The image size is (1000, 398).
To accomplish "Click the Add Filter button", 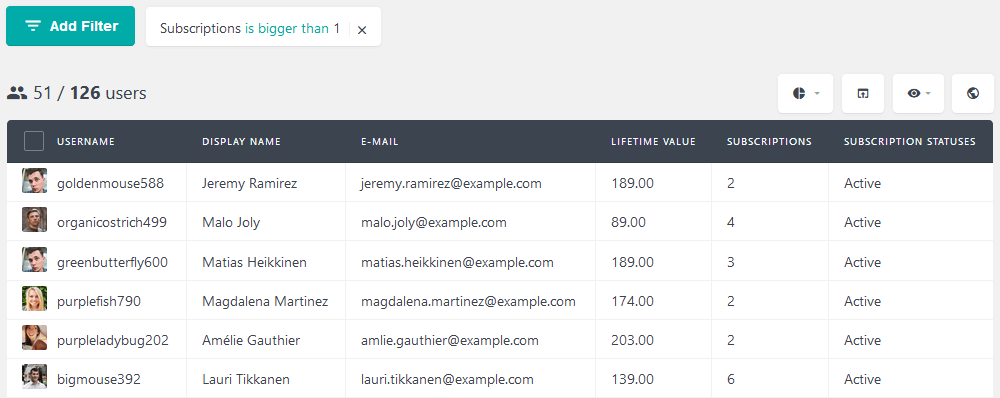I will click(x=71, y=26).
